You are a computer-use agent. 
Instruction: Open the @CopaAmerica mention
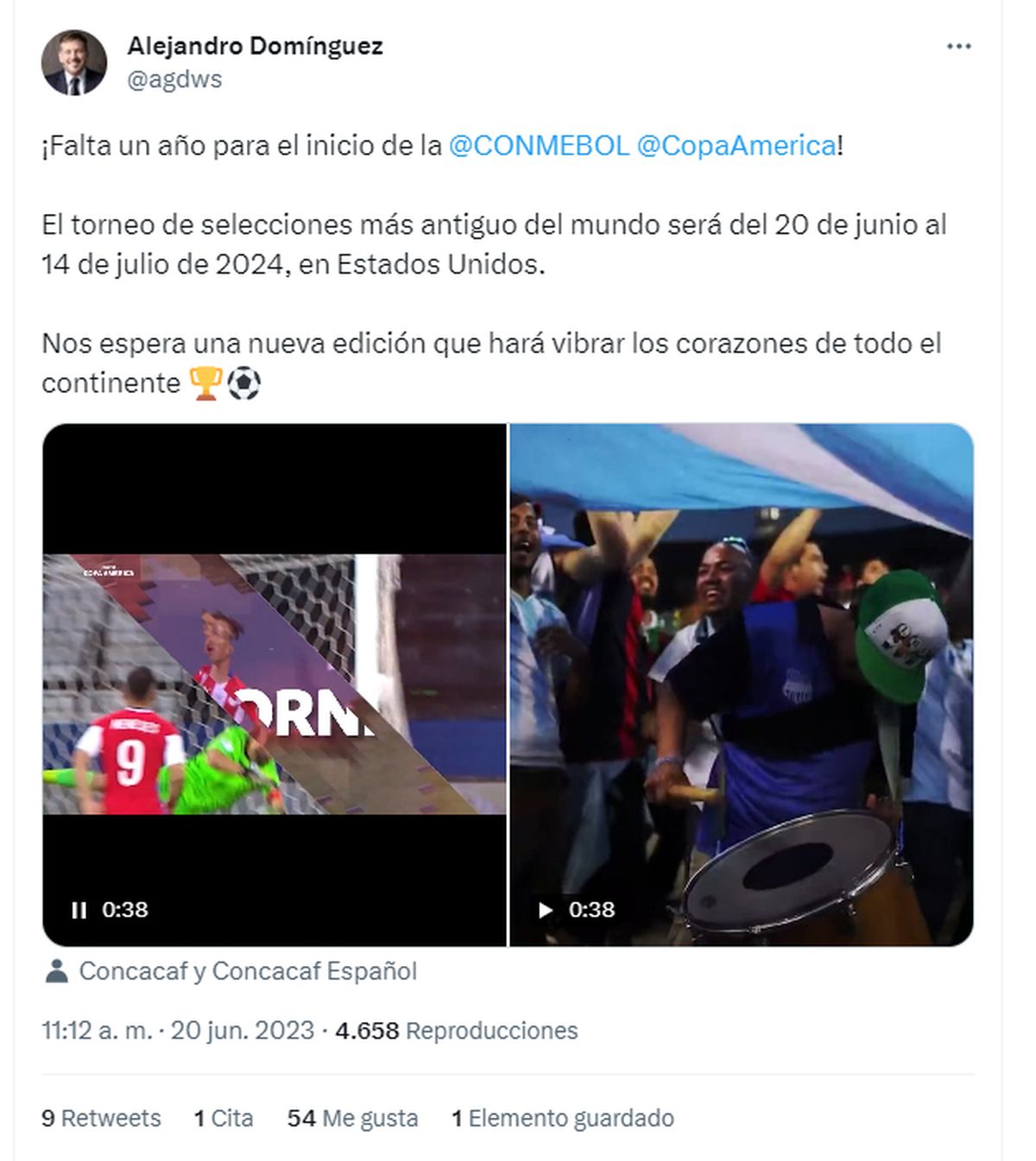pos(736,145)
